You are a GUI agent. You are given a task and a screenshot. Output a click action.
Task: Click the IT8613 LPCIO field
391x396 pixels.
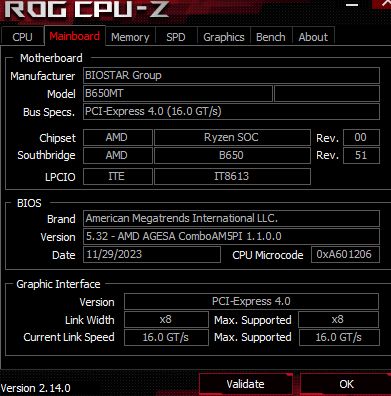[232, 176]
